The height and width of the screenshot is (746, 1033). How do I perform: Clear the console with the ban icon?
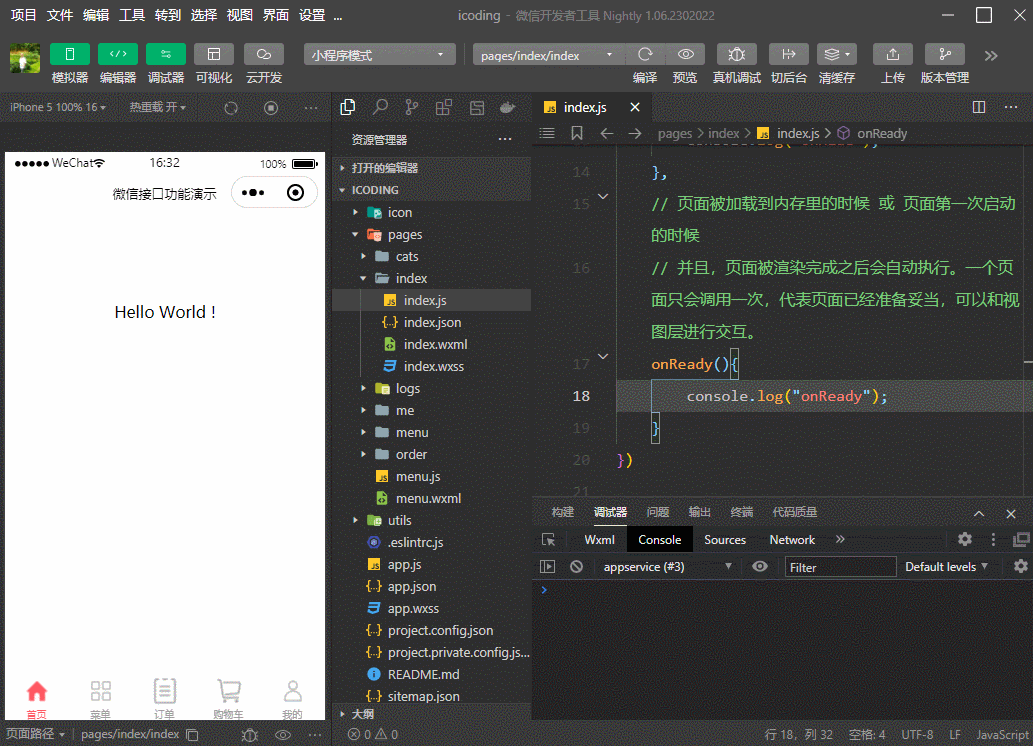(576, 567)
